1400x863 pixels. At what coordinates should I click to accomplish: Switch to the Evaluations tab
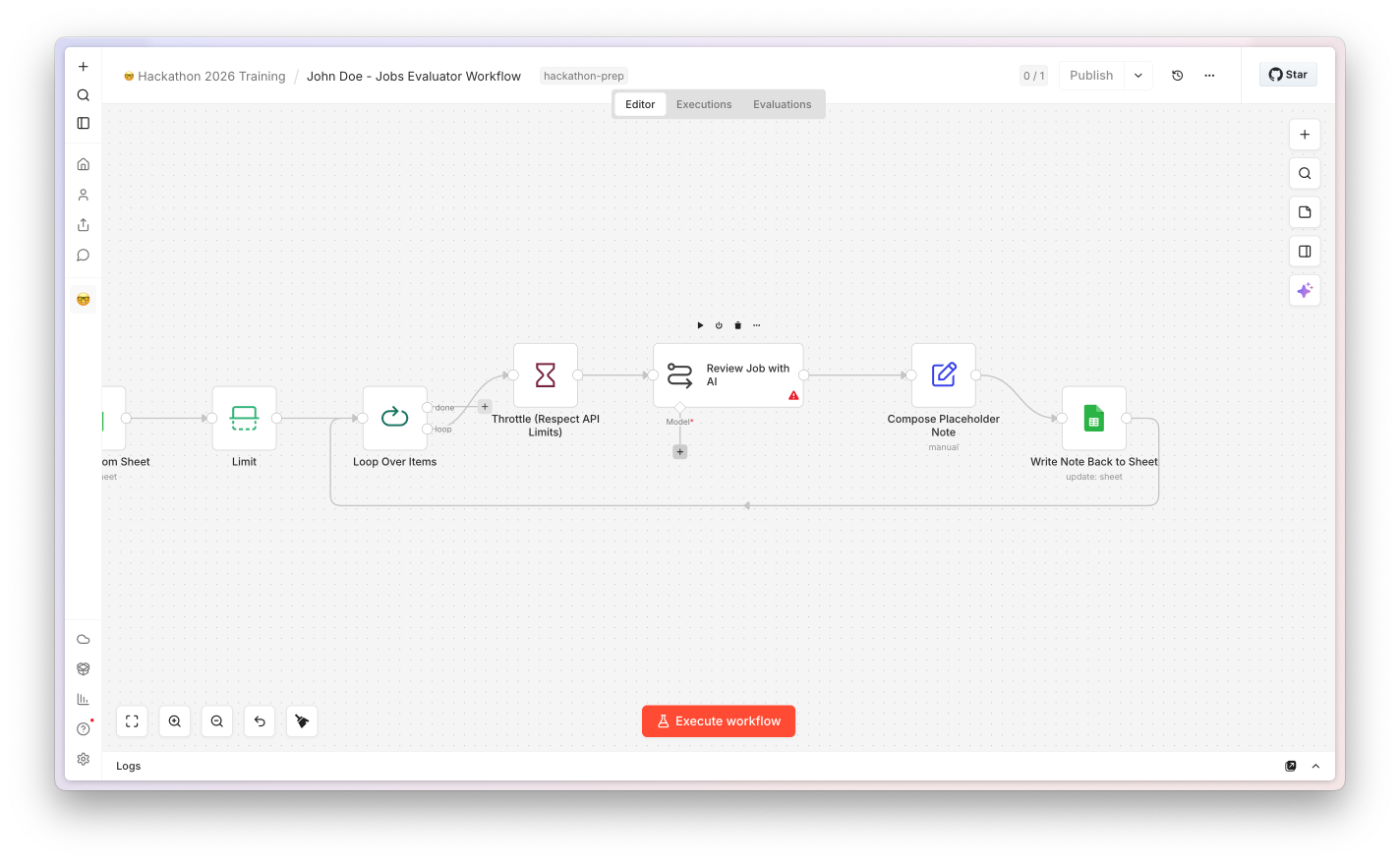pos(782,104)
